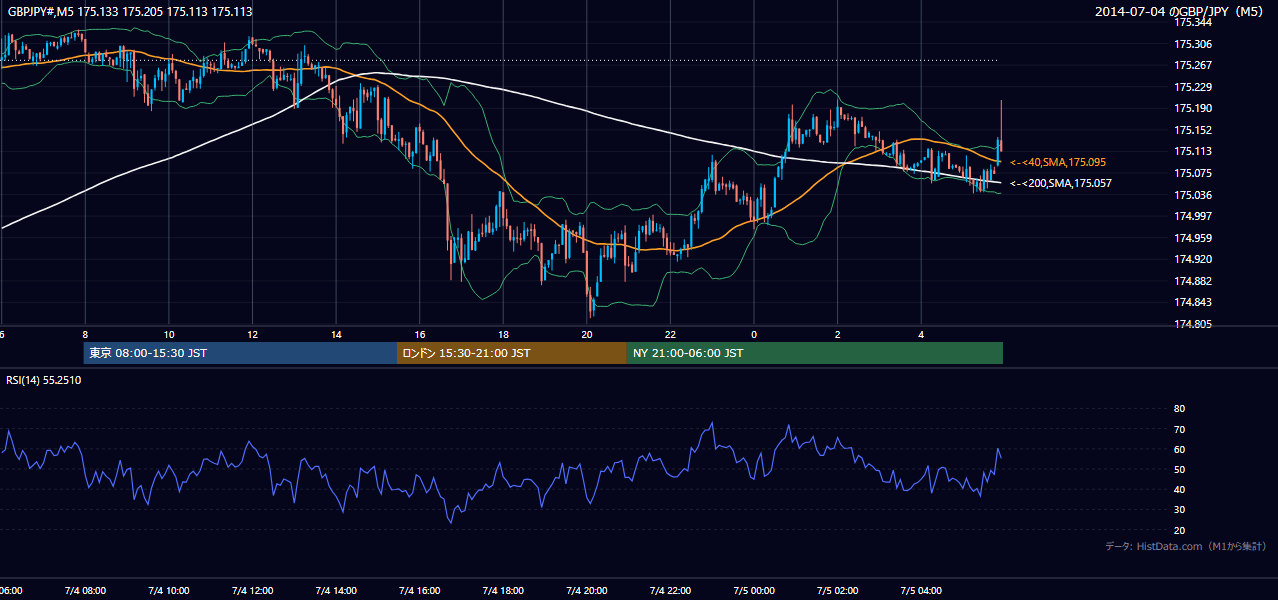This screenshot has height=600, width=1278.
Task: Click the London 15:30-21:00 JST session bar
Action: click(512, 353)
